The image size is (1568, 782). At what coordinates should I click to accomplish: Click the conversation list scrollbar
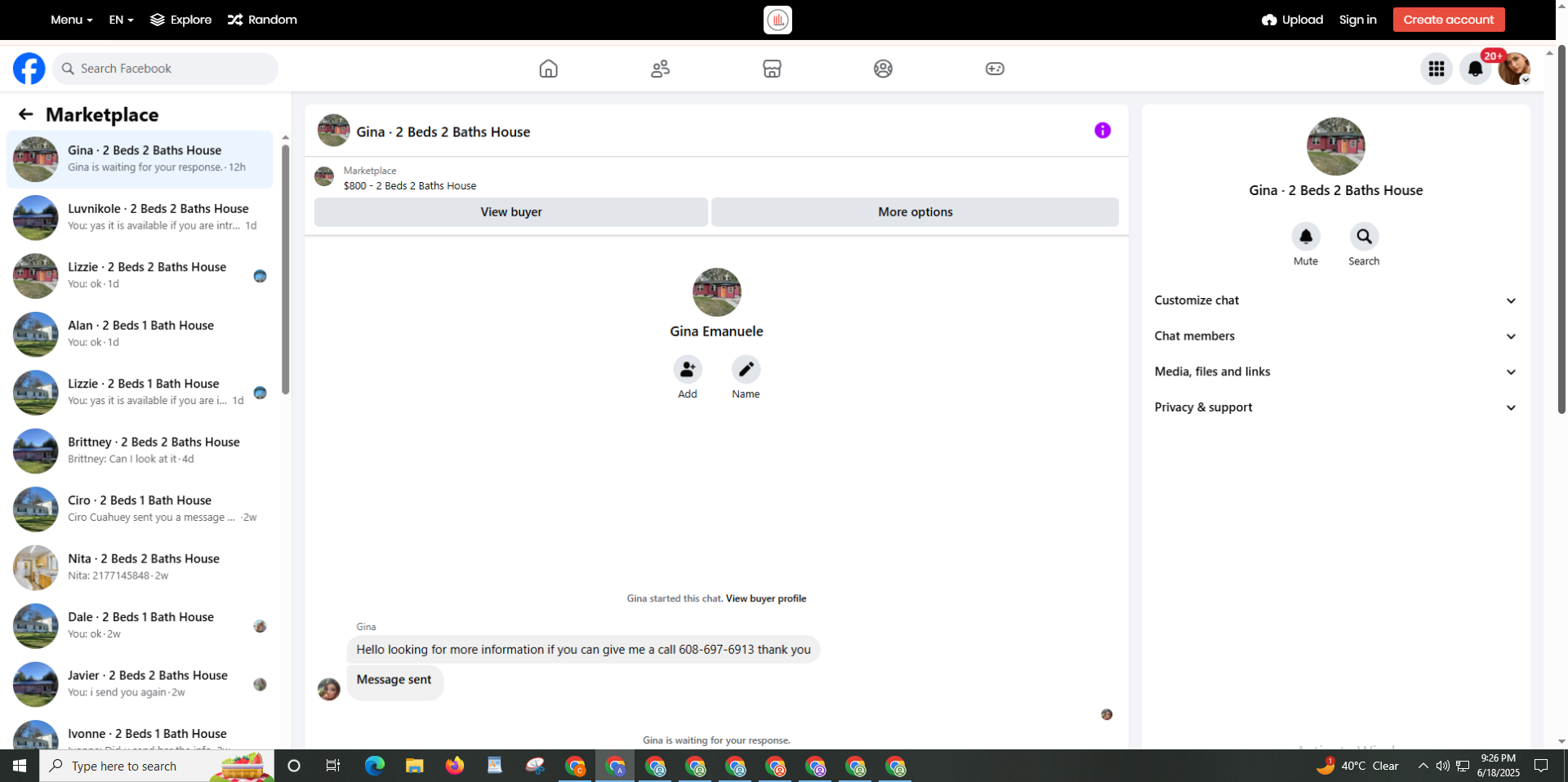285,269
